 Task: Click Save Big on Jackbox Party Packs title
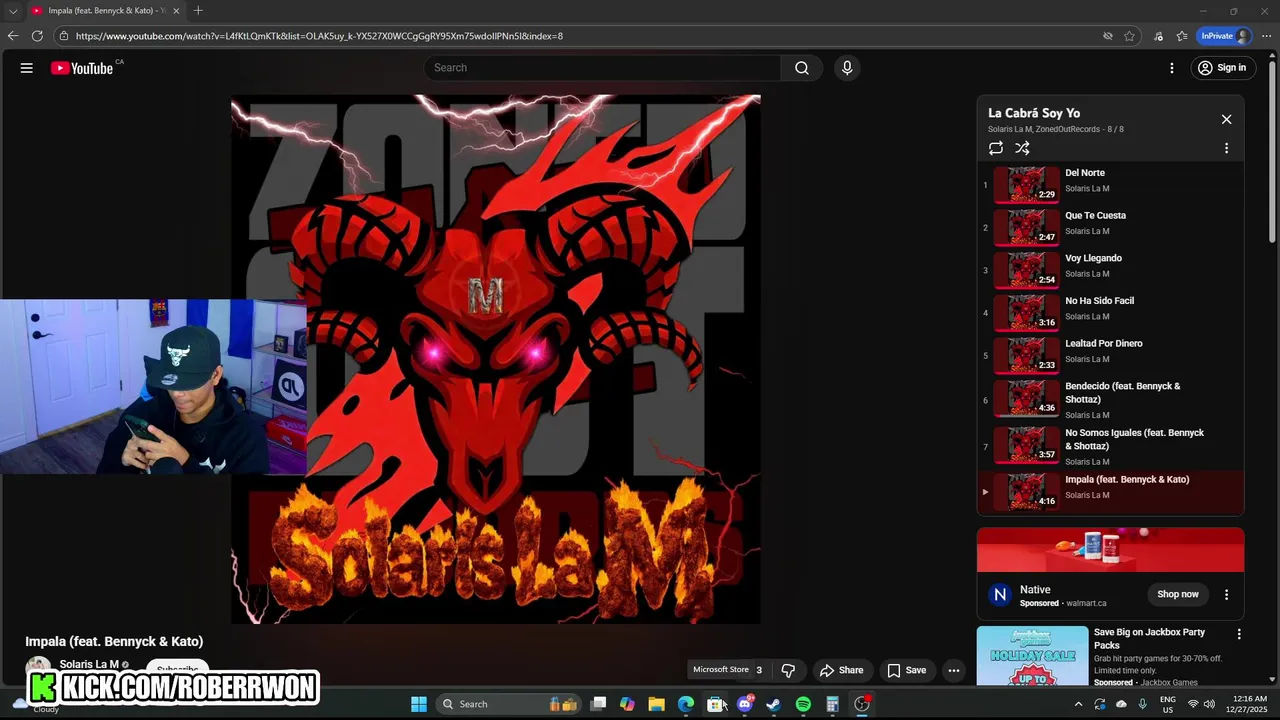(1149, 638)
